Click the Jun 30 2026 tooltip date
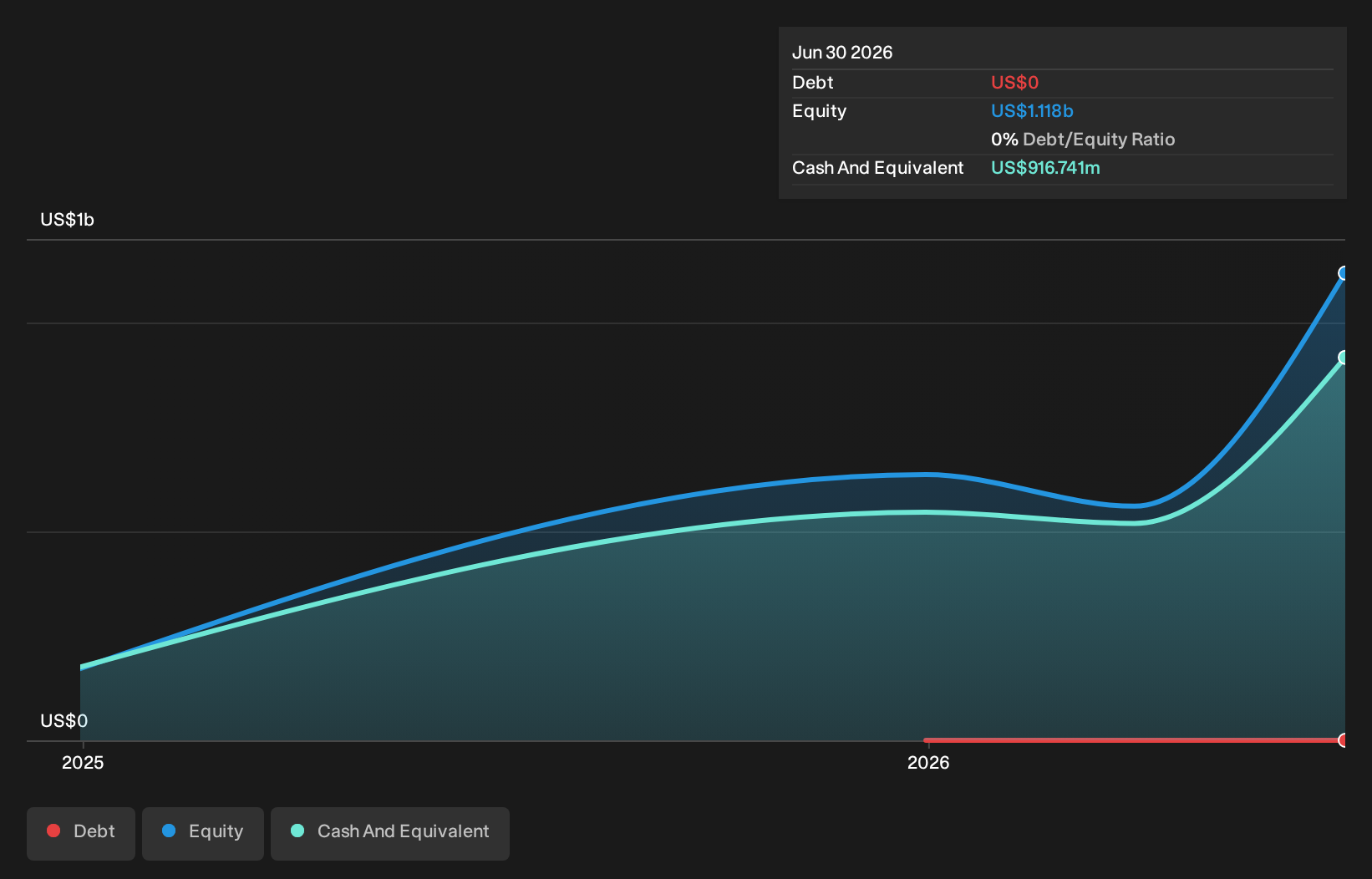The width and height of the screenshot is (1372, 879). pos(842,53)
